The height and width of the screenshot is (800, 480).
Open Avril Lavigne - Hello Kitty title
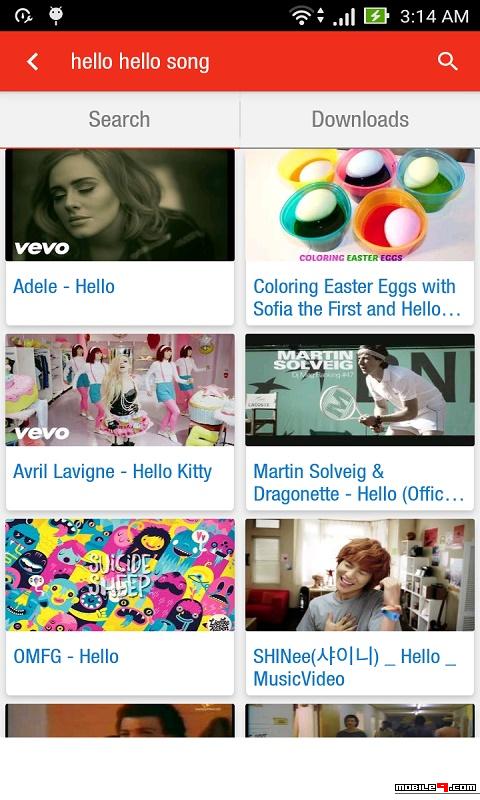point(112,471)
